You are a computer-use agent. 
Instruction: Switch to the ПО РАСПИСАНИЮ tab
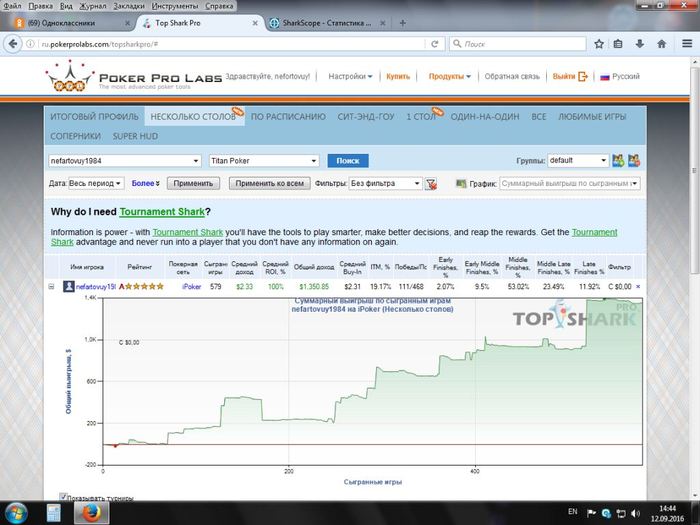288,117
